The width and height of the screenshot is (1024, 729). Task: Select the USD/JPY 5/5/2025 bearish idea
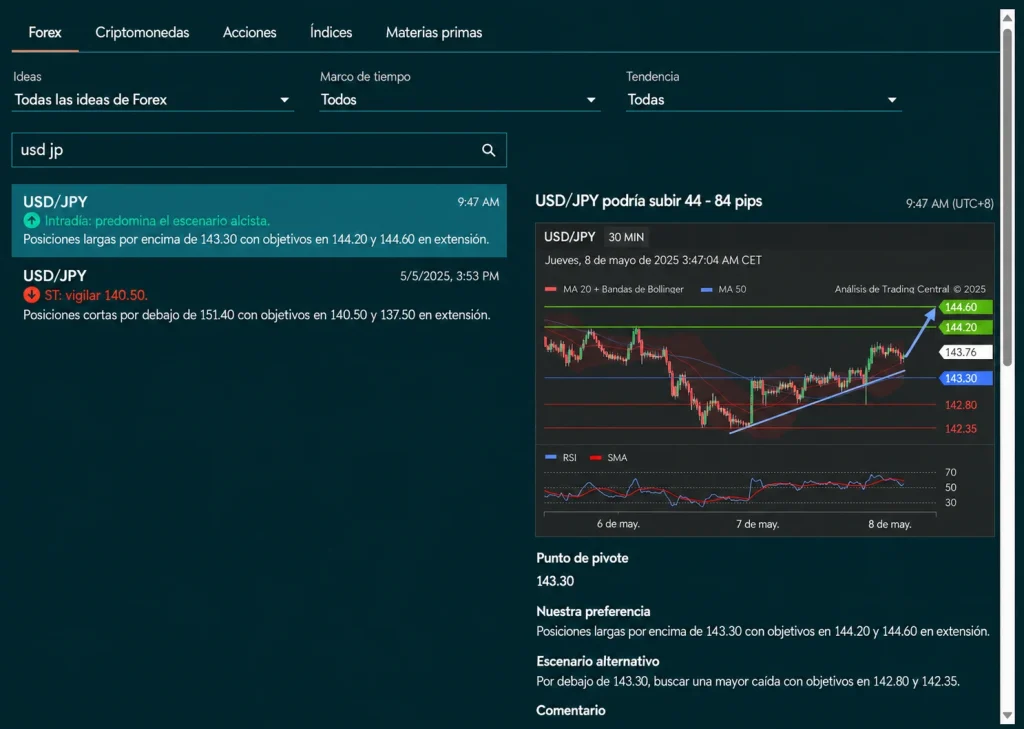[x=259, y=295]
